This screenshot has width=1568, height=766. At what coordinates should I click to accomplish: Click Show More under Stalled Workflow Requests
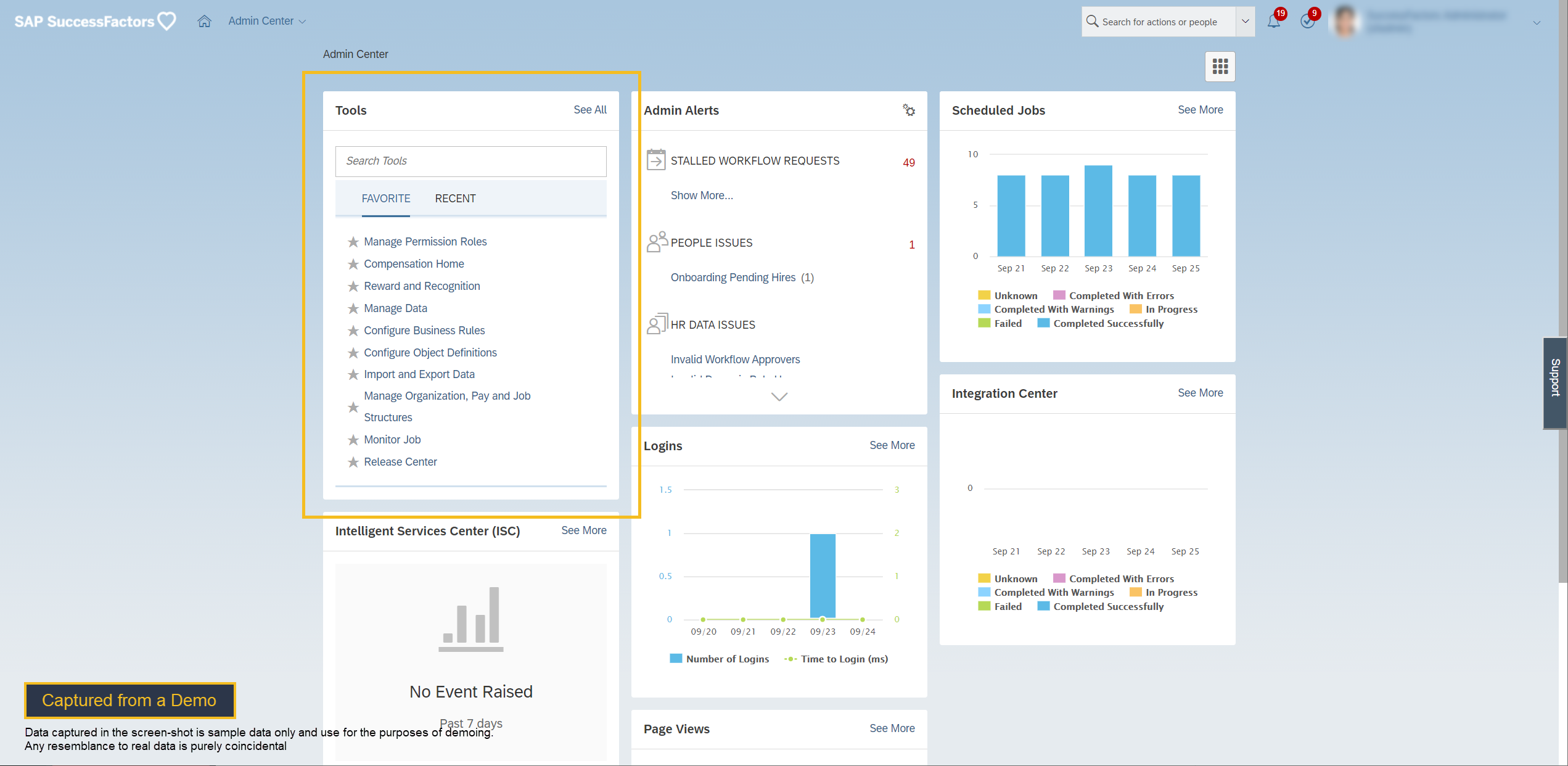(x=702, y=196)
